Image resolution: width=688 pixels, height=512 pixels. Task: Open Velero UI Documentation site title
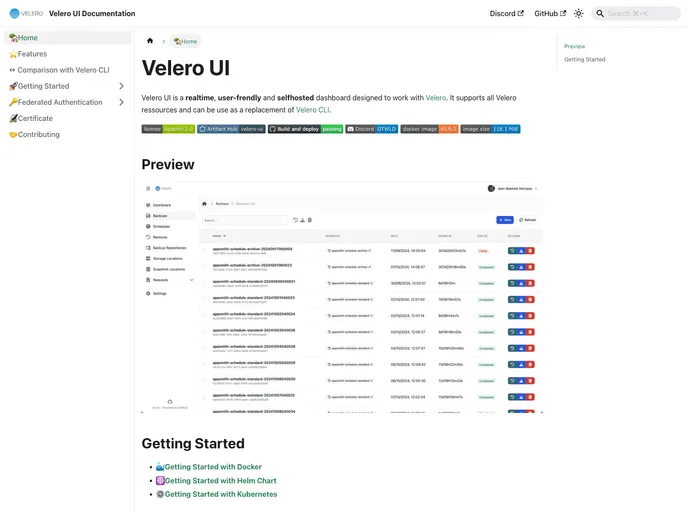click(x=92, y=14)
